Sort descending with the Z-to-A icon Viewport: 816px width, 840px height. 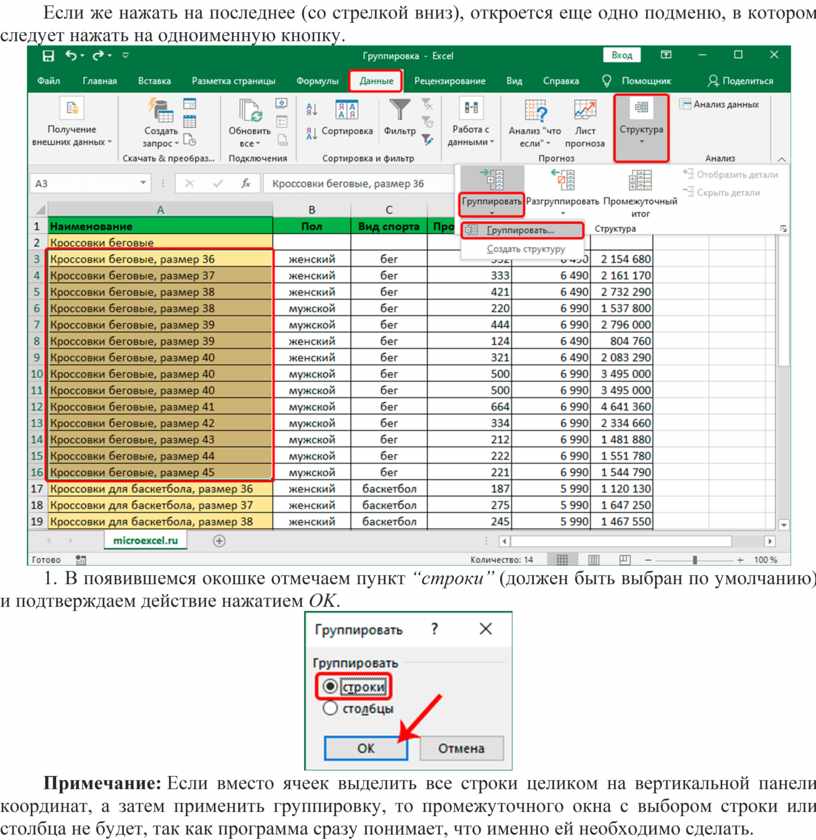click(311, 133)
